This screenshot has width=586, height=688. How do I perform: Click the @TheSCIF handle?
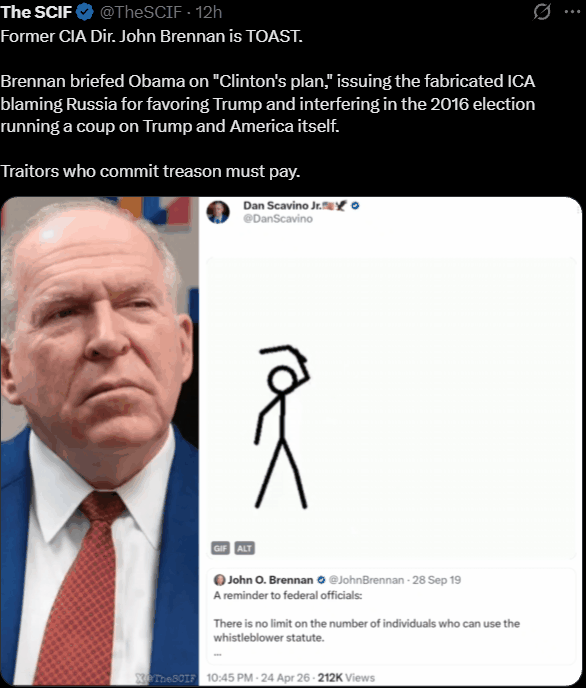point(141,12)
